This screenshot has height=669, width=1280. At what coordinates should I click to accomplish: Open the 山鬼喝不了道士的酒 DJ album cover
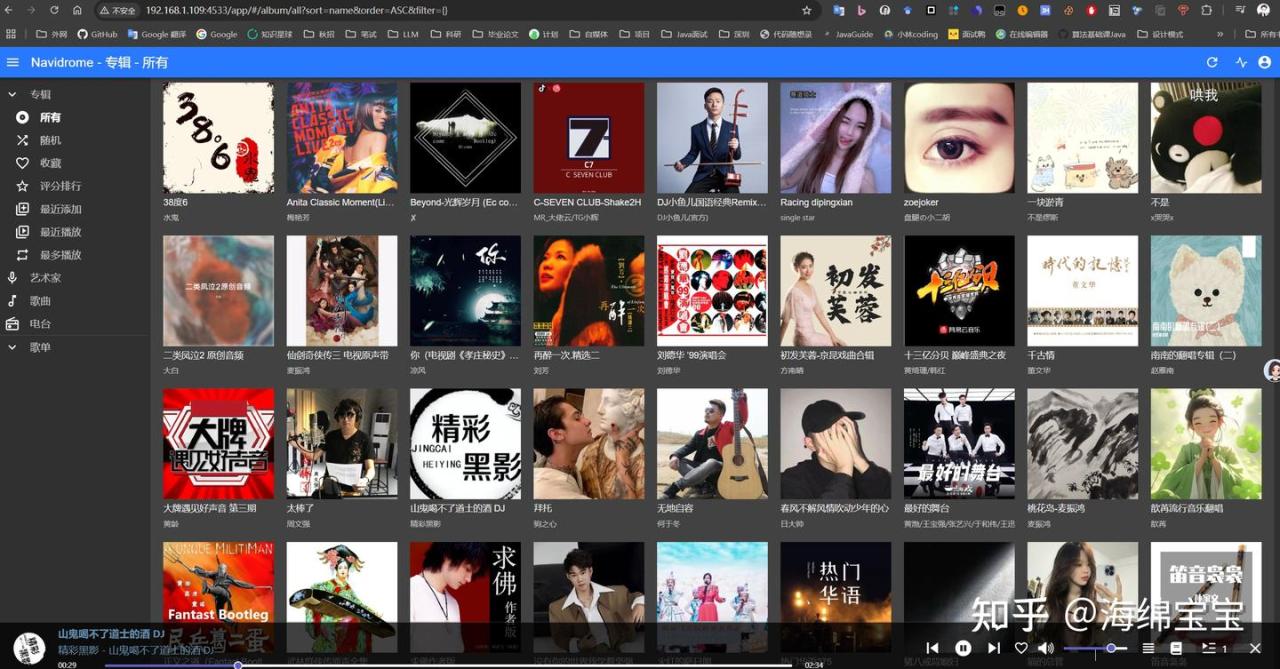(x=465, y=444)
